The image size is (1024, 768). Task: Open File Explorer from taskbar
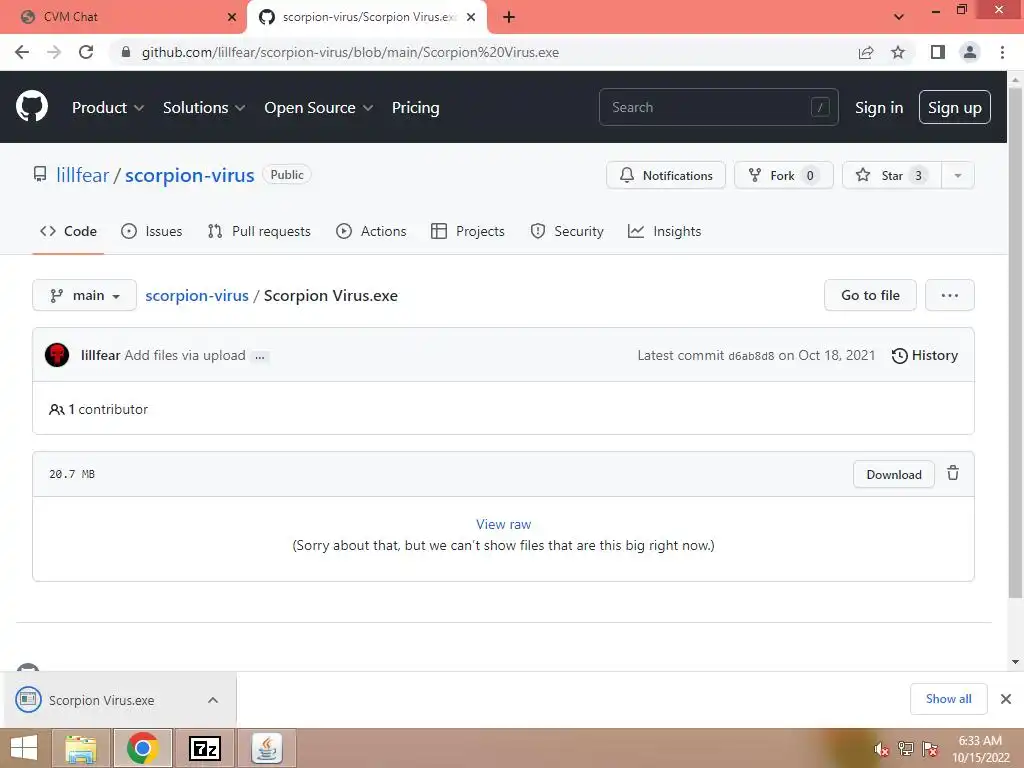81,748
